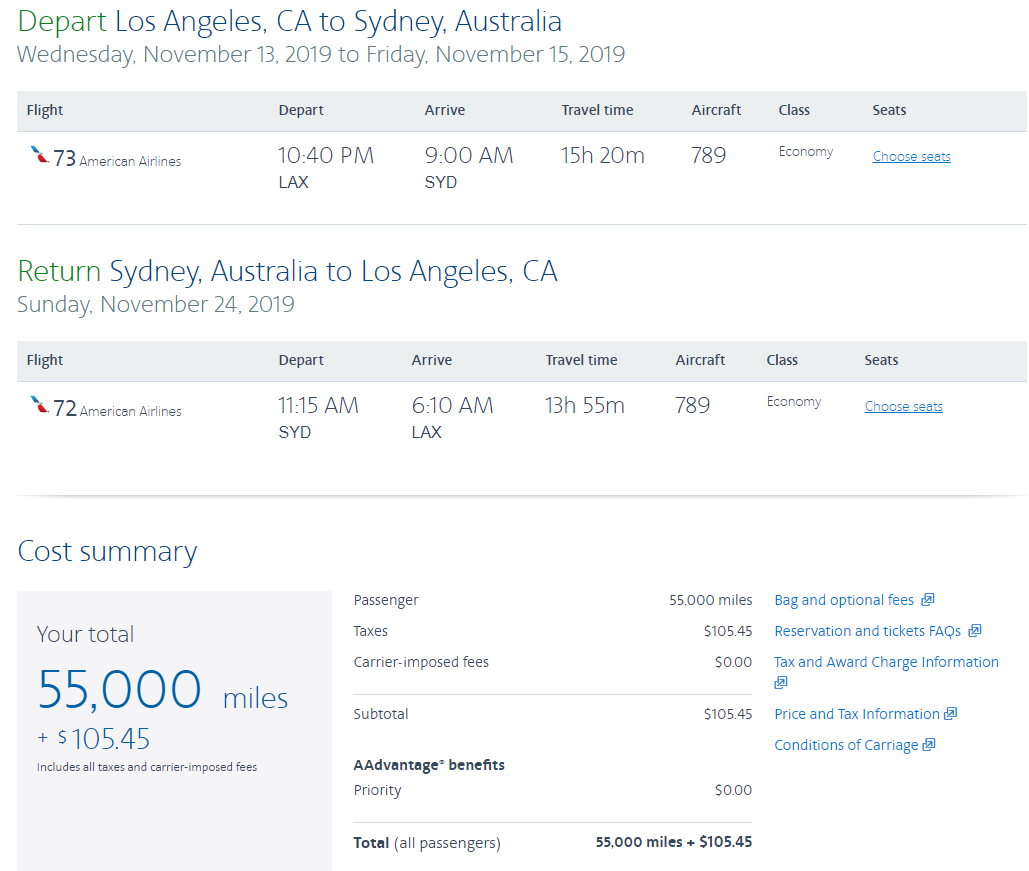Click external-link icon after Price and Tax Information
The height and width of the screenshot is (871, 1029).
pos(951,714)
